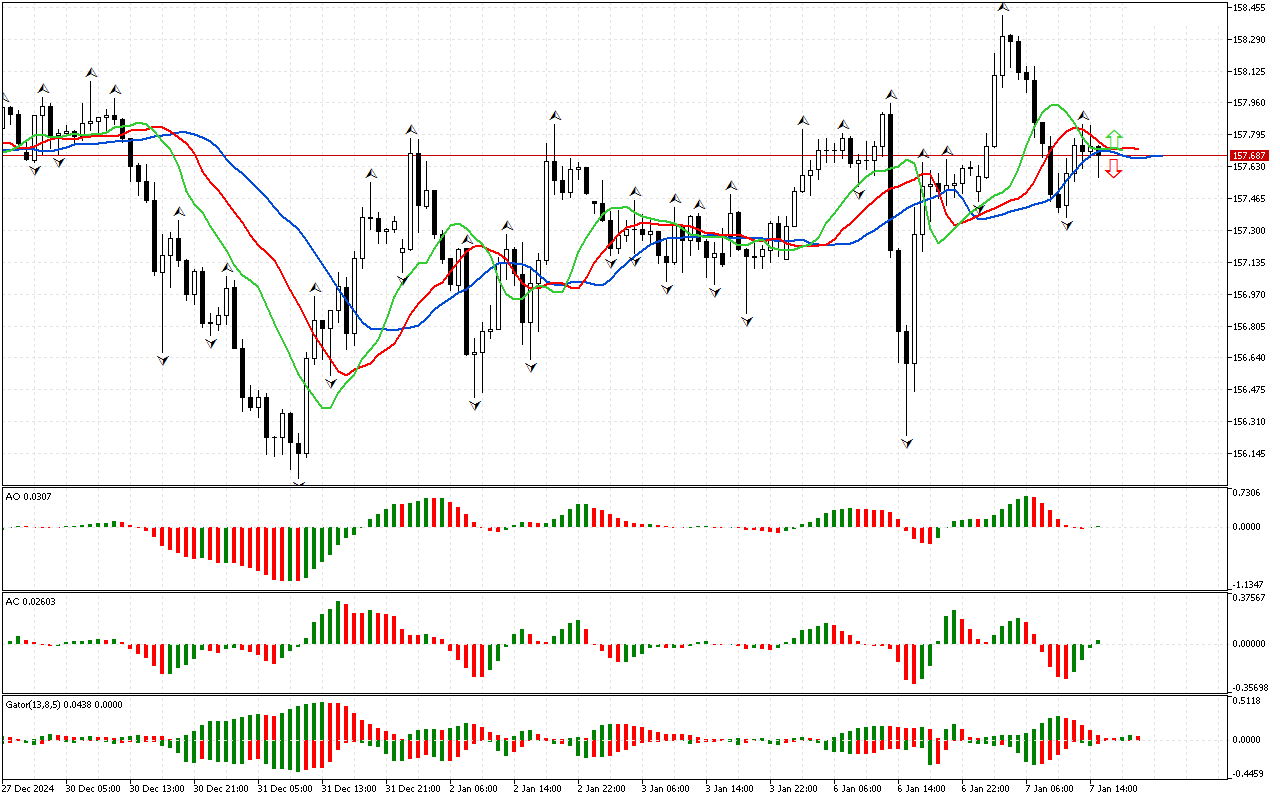Click the -0.35698 value on AC scale
Image resolution: width=1280 pixels, height=800 pixels.
click(x=1250, y=688)
